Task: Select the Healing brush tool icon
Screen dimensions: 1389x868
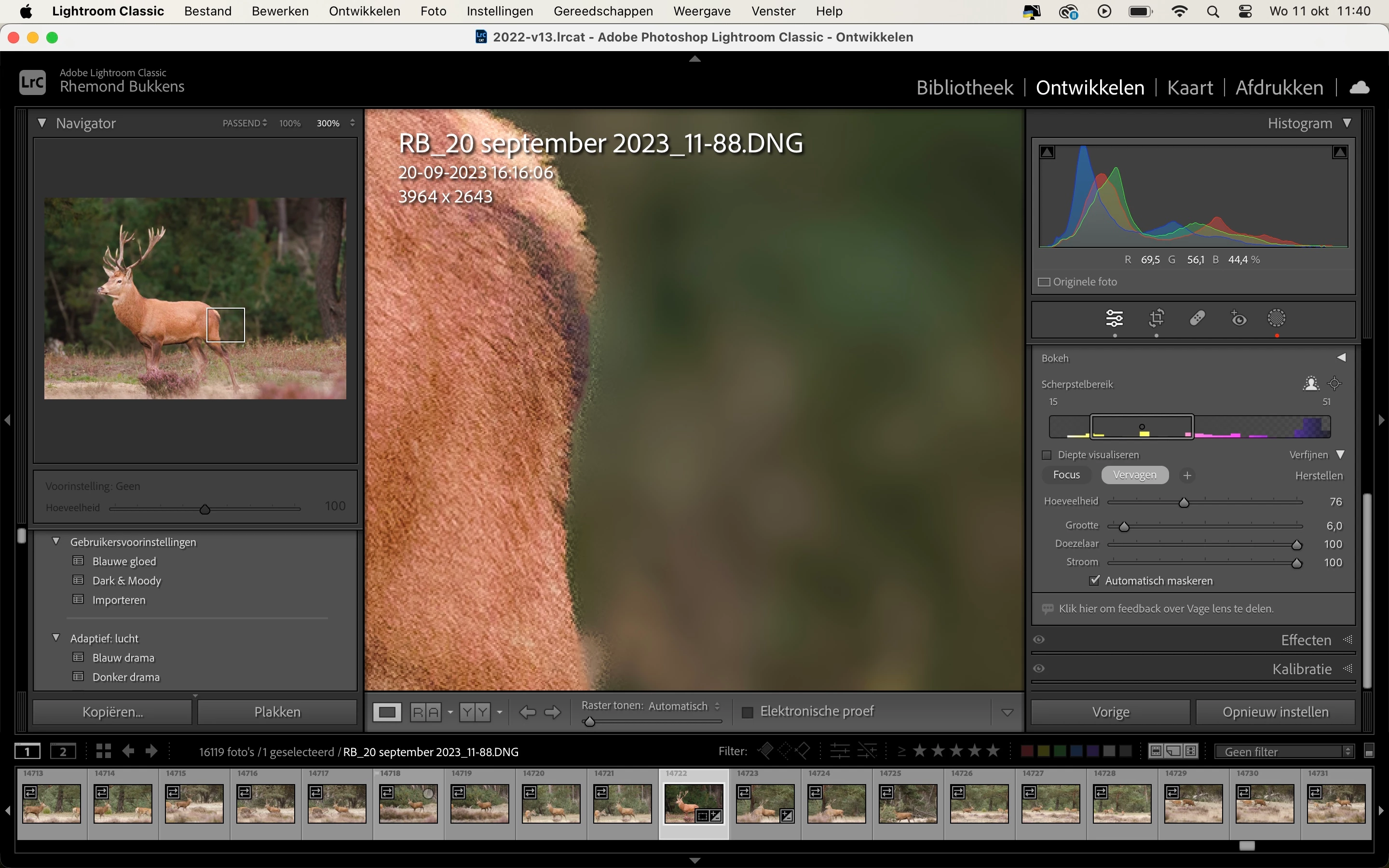Action: point(1198,318)
